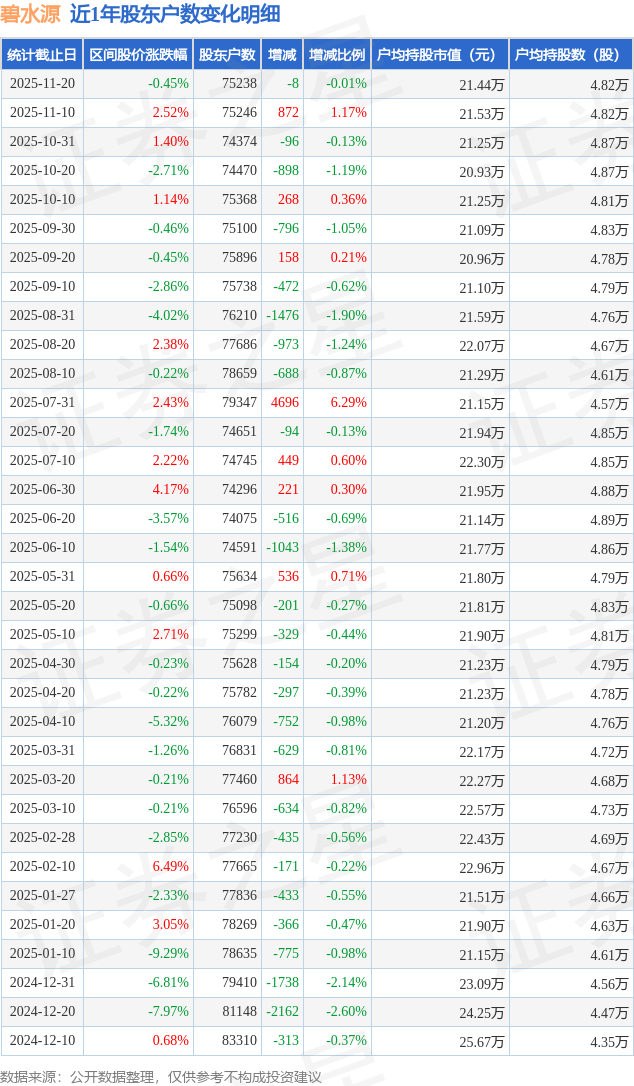The width and height of the screenshot is (634, 1086).
Task: Click the 户均持股市值（元） column header
Action: click(x=440, y=55)
